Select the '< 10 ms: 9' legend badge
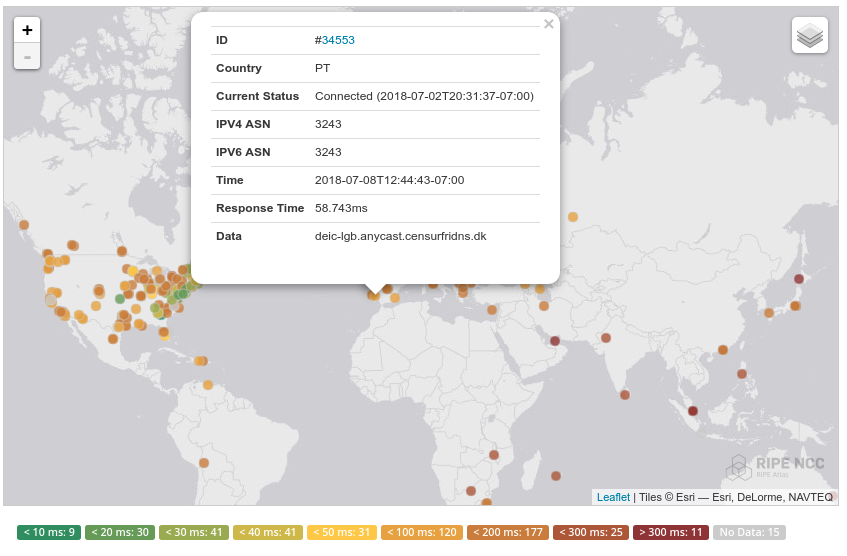Image resolution: width=847 pixels, height=556 pixels. (49, 532)
